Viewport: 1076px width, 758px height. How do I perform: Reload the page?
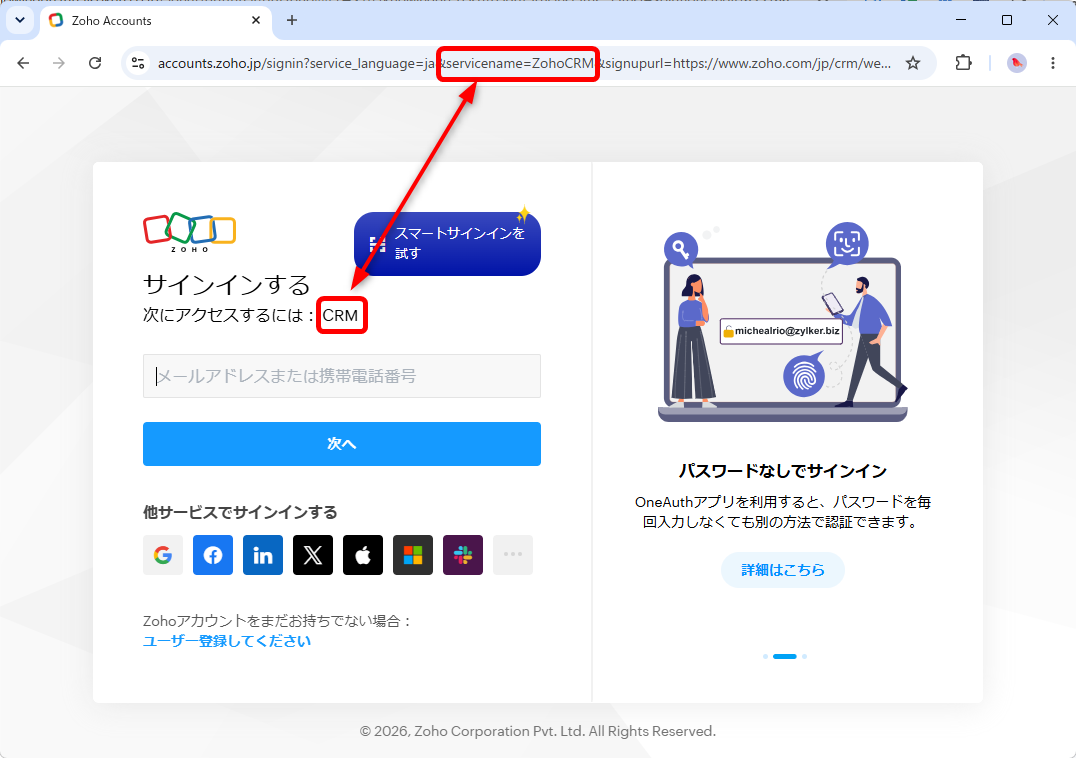point(95,63)
